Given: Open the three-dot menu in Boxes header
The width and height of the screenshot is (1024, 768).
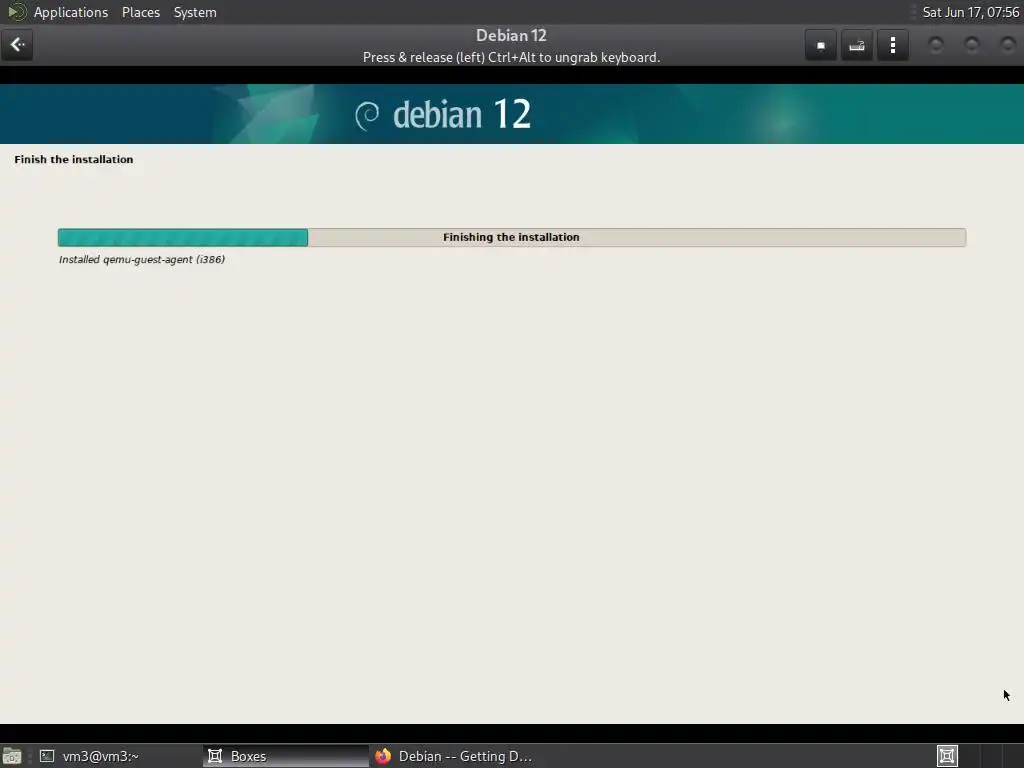Looking at the screenshot, I should point(893,45).
